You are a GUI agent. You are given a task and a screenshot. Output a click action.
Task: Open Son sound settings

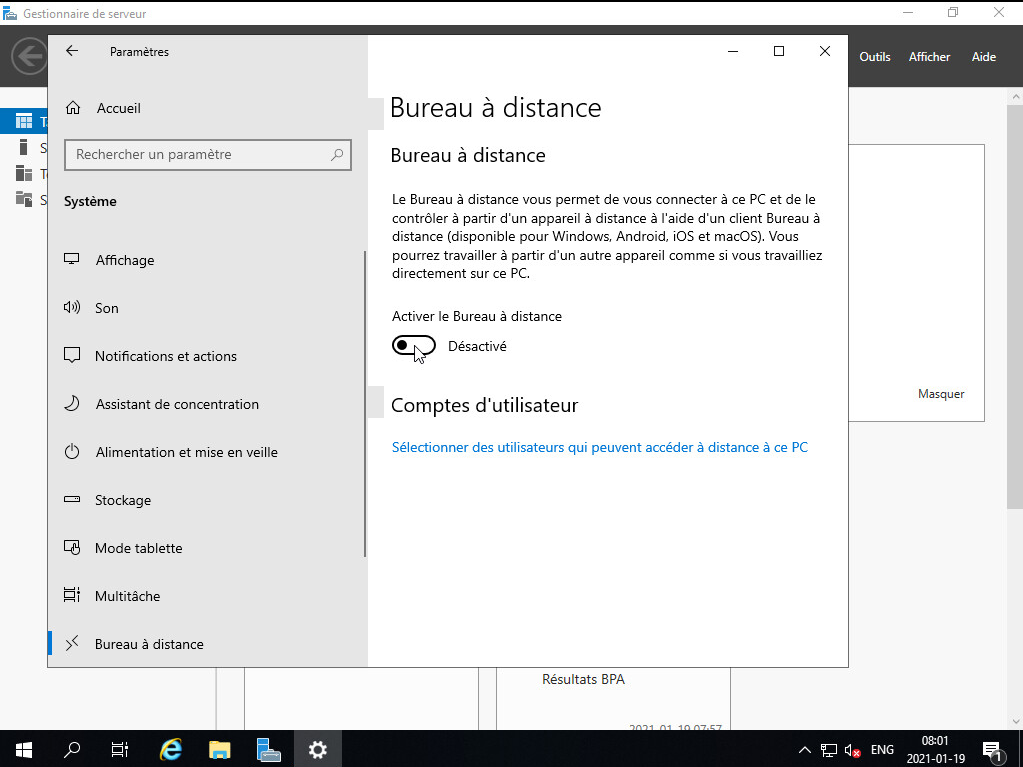tap(107, 308)
